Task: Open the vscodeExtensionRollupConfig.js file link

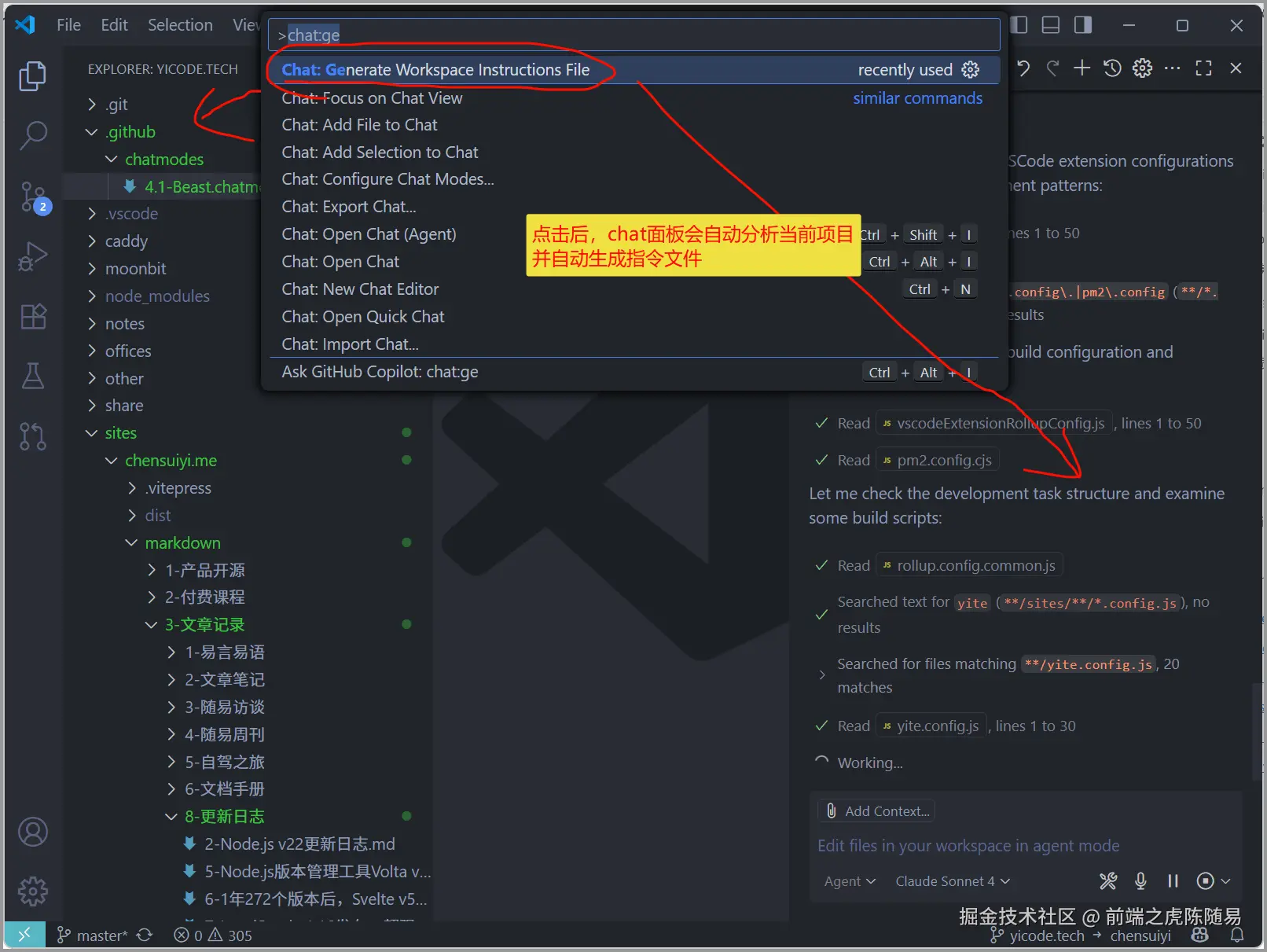Action: (x=993, y=424)
